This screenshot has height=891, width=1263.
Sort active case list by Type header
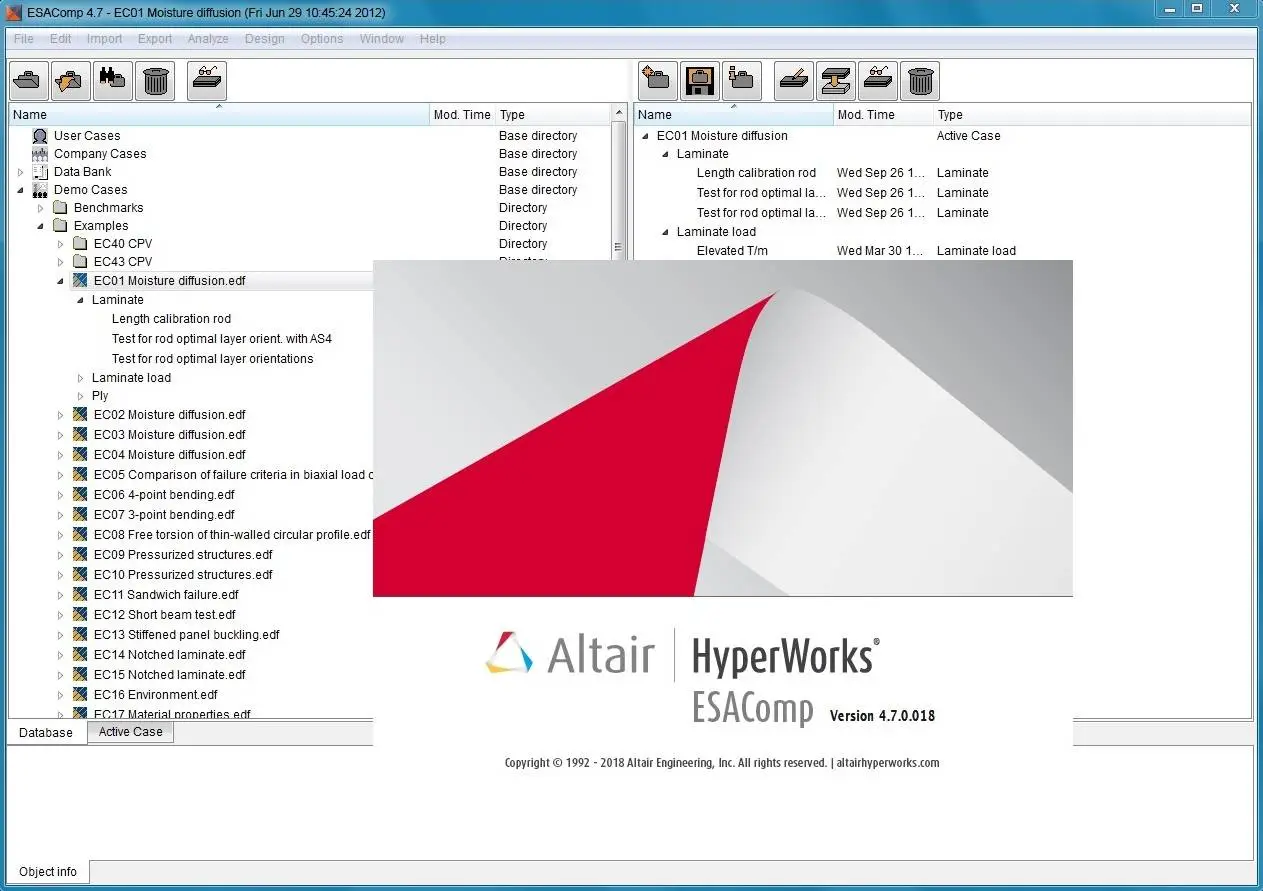pos(1092,115)
